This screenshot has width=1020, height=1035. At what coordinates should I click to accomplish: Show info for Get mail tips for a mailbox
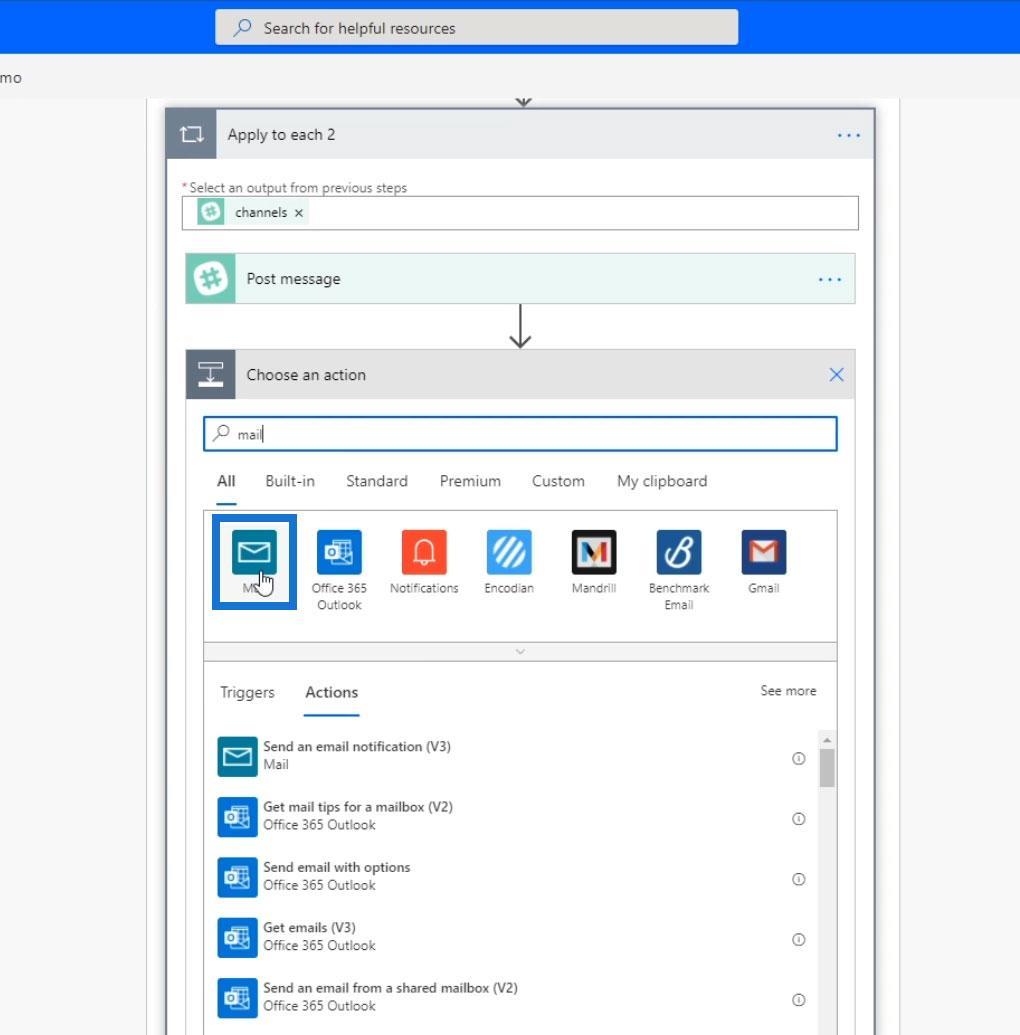click(799, 818)
